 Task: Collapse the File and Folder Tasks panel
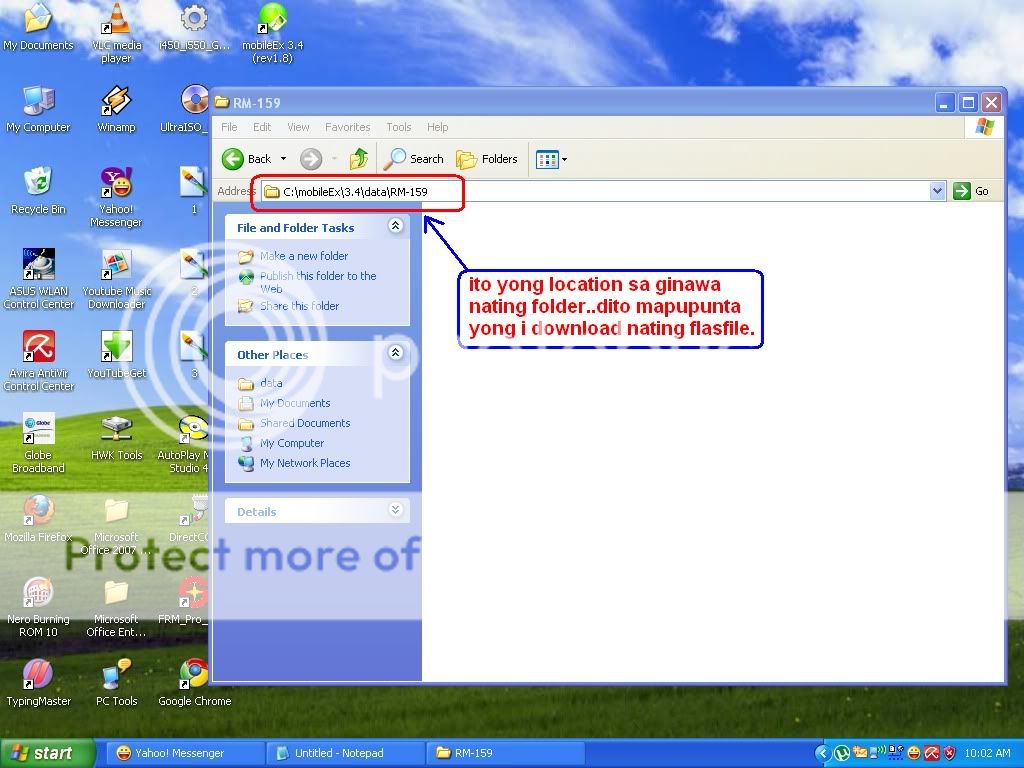395,227
